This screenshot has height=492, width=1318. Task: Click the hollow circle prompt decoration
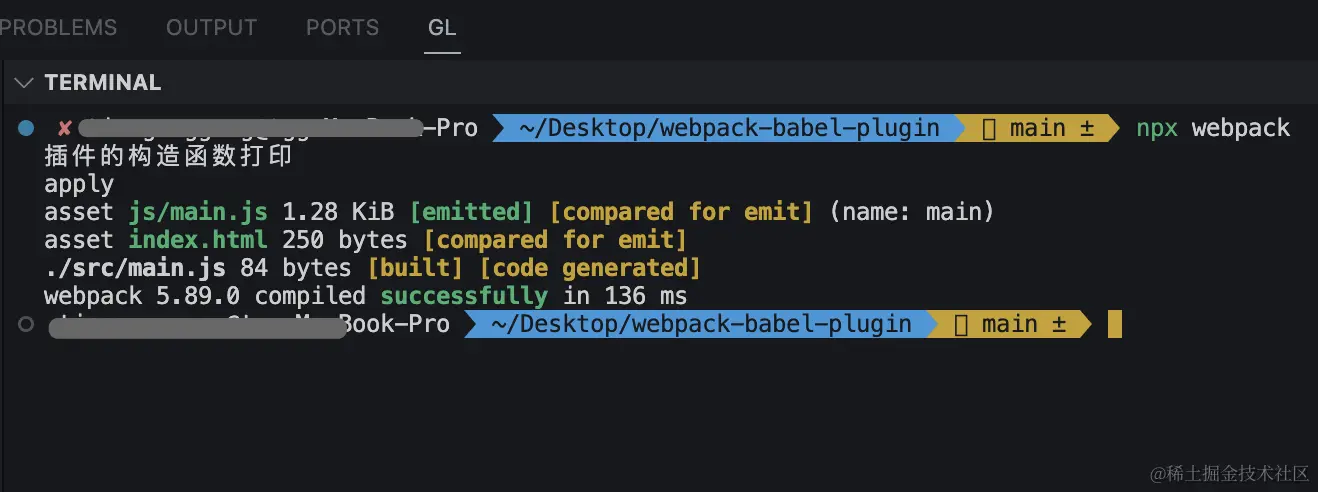point(27,324)
